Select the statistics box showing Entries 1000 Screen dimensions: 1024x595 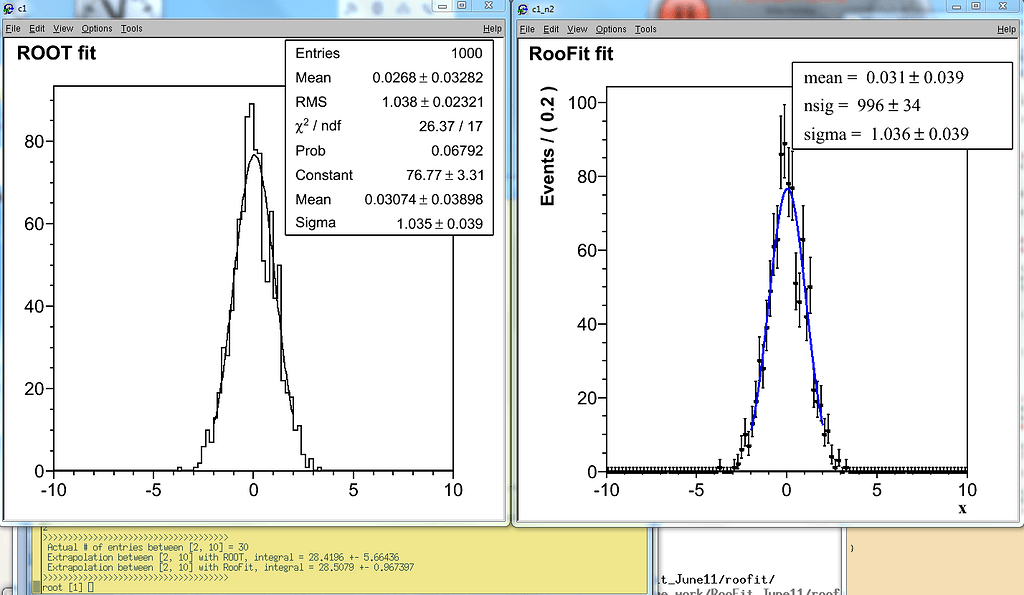point(388,140)
